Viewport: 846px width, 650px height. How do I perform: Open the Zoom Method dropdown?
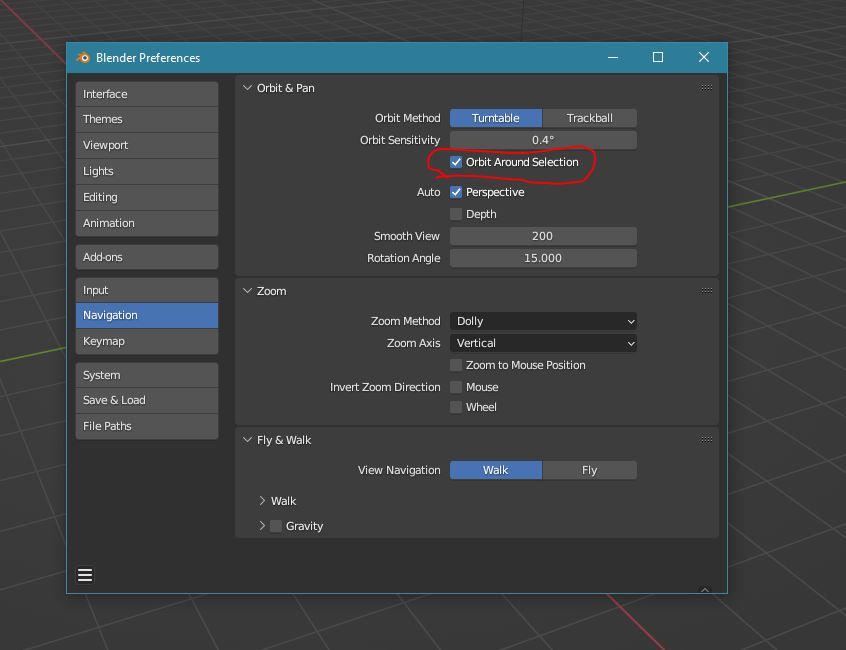click(x=543, y=321)
